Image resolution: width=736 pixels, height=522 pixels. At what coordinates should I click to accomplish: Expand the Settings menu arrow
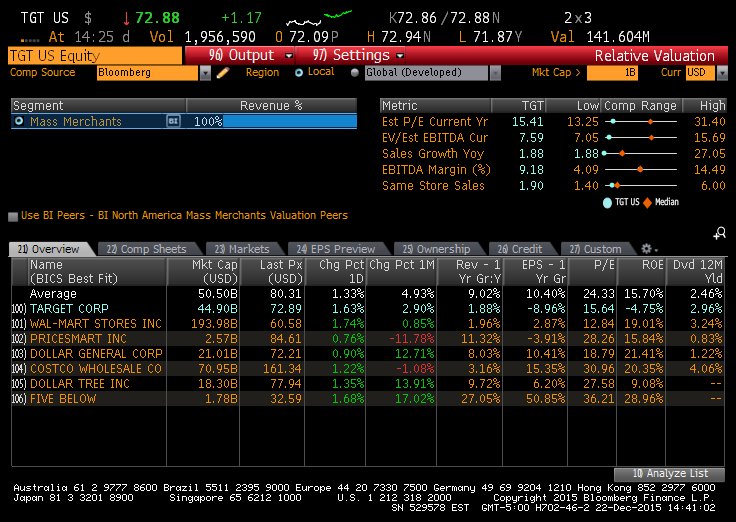(400, 56)
